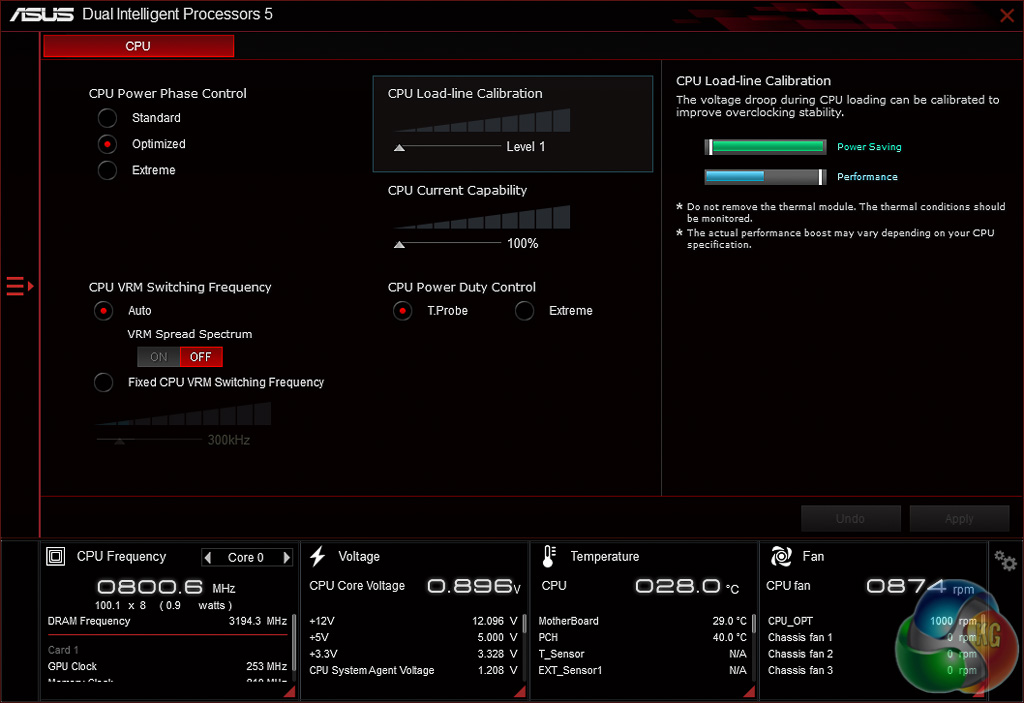Screen dimensions: 1024x703
Task: Click the PCH temperature row
Action: click(x=642, y=638)
